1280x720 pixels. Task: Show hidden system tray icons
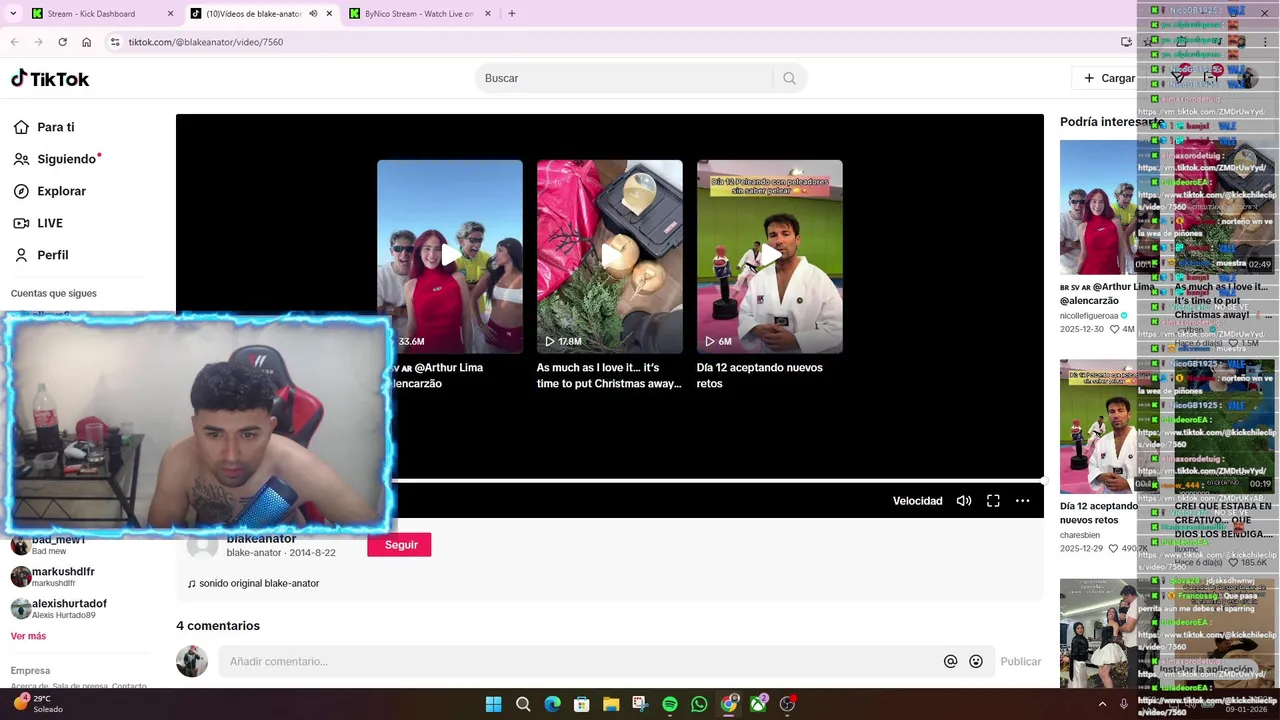pos(1102,704)
